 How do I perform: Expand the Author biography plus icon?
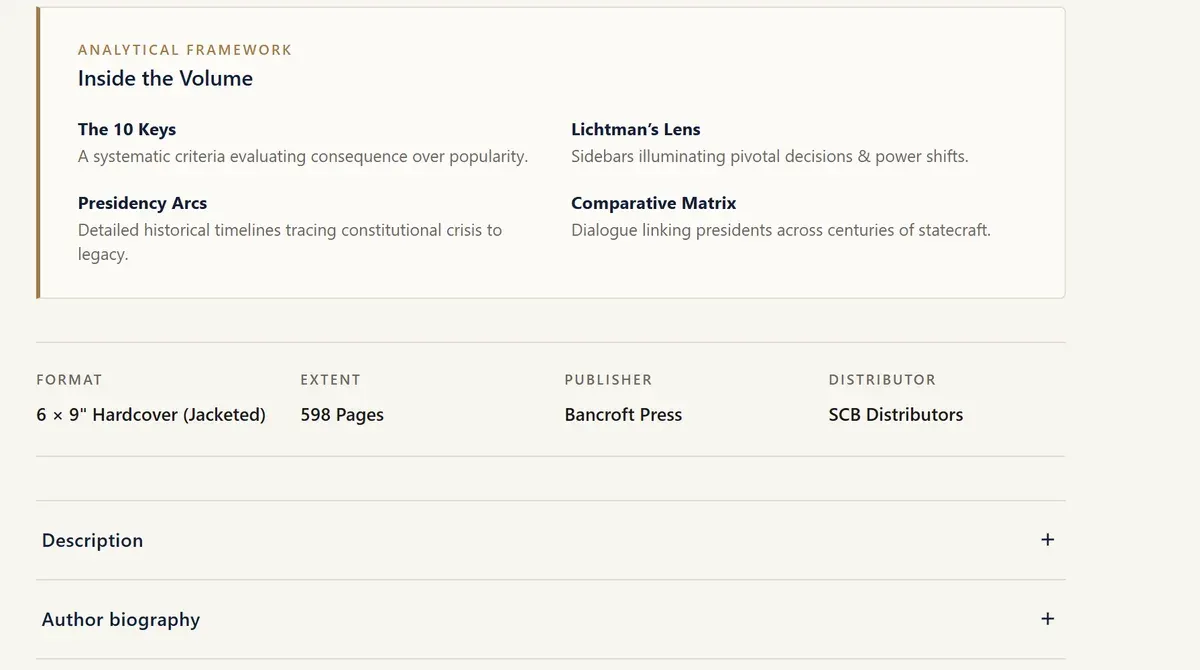(1047, 619)
